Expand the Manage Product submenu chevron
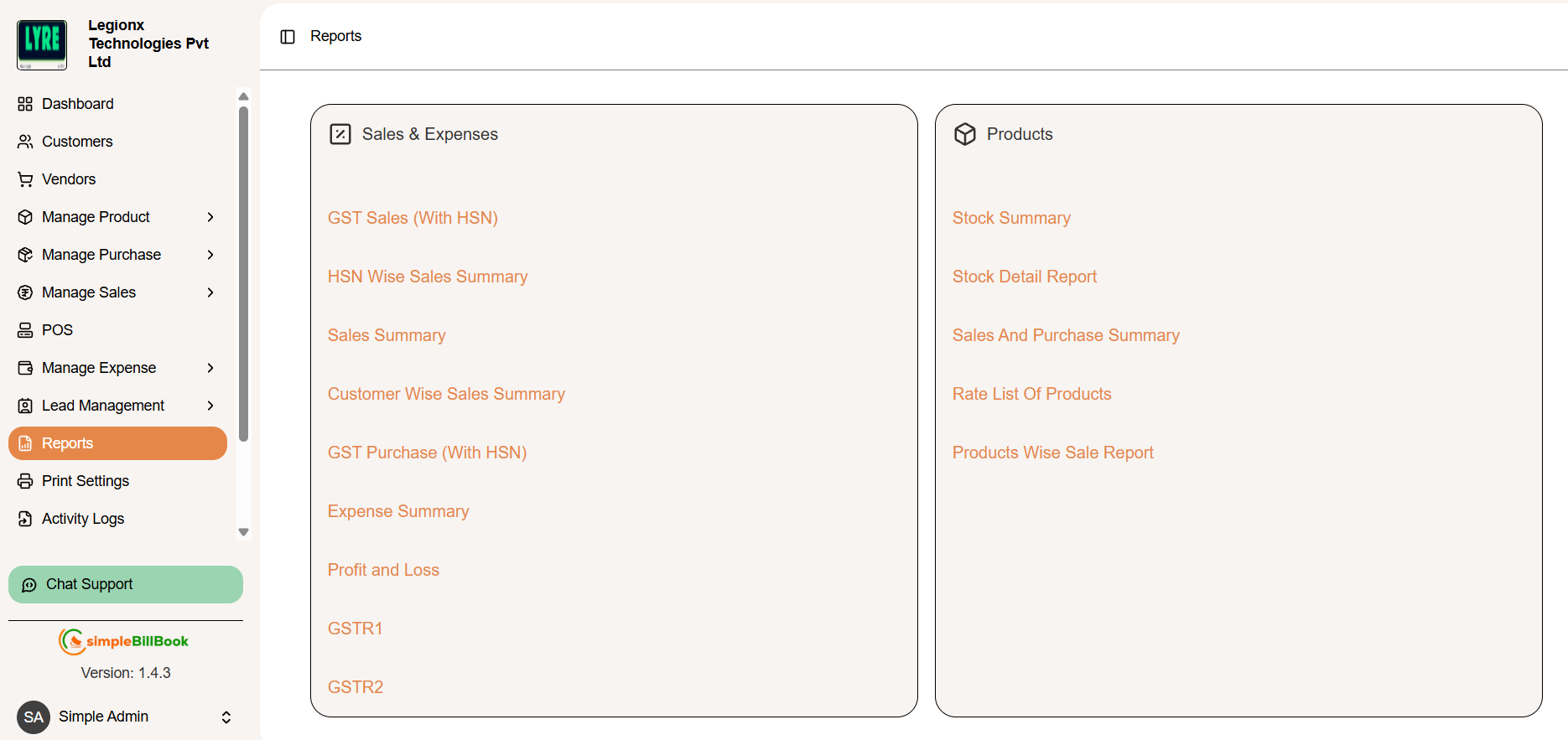The image size is (1568, 740). 210,217
